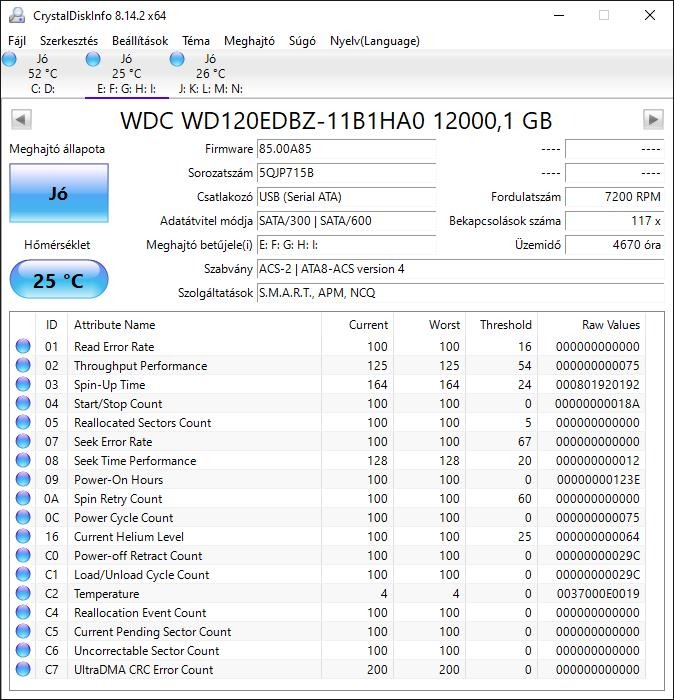Screen dimensions: 674x700
Task: Click status icon for Power-off Retract Count
Action: (x=23, y=555)
